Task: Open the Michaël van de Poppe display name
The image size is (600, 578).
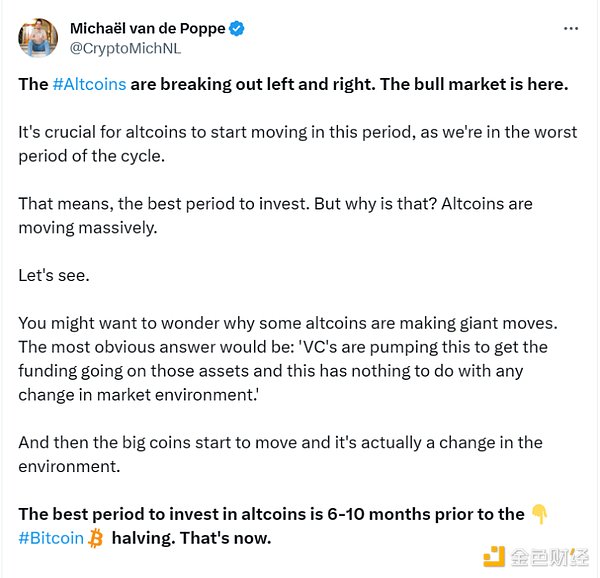Action: 148,29
